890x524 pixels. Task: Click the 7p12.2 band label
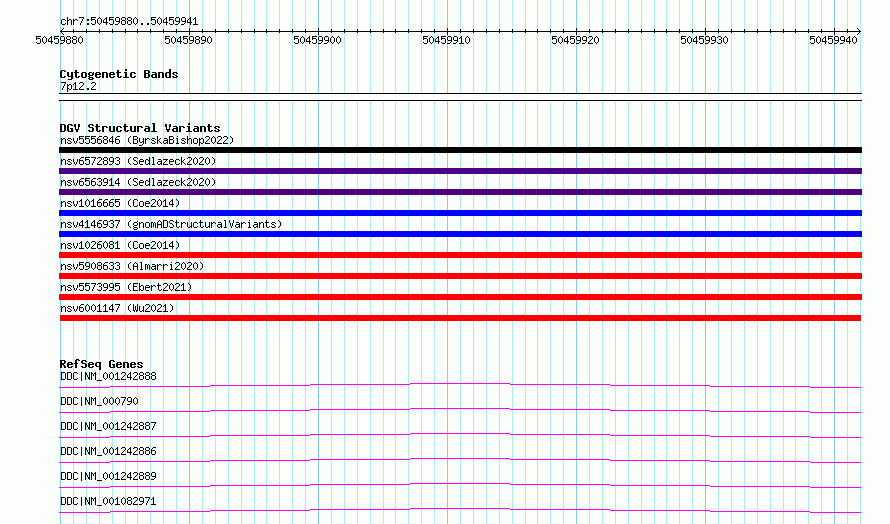coord(78,86)
